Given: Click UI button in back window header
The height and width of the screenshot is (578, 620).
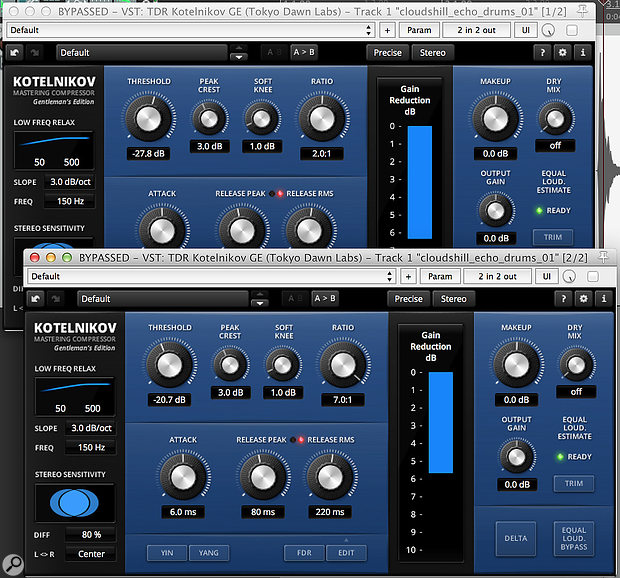Looking at the screenshot, I should [525, 30].
